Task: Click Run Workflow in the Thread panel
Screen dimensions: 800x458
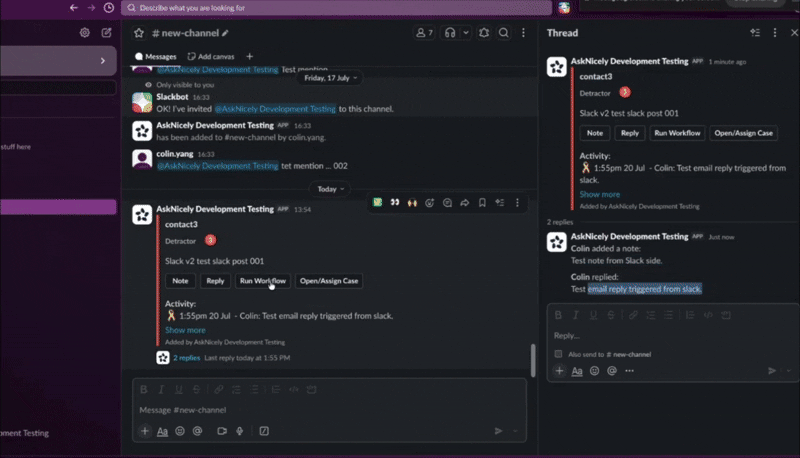Action: coord(678,133)
